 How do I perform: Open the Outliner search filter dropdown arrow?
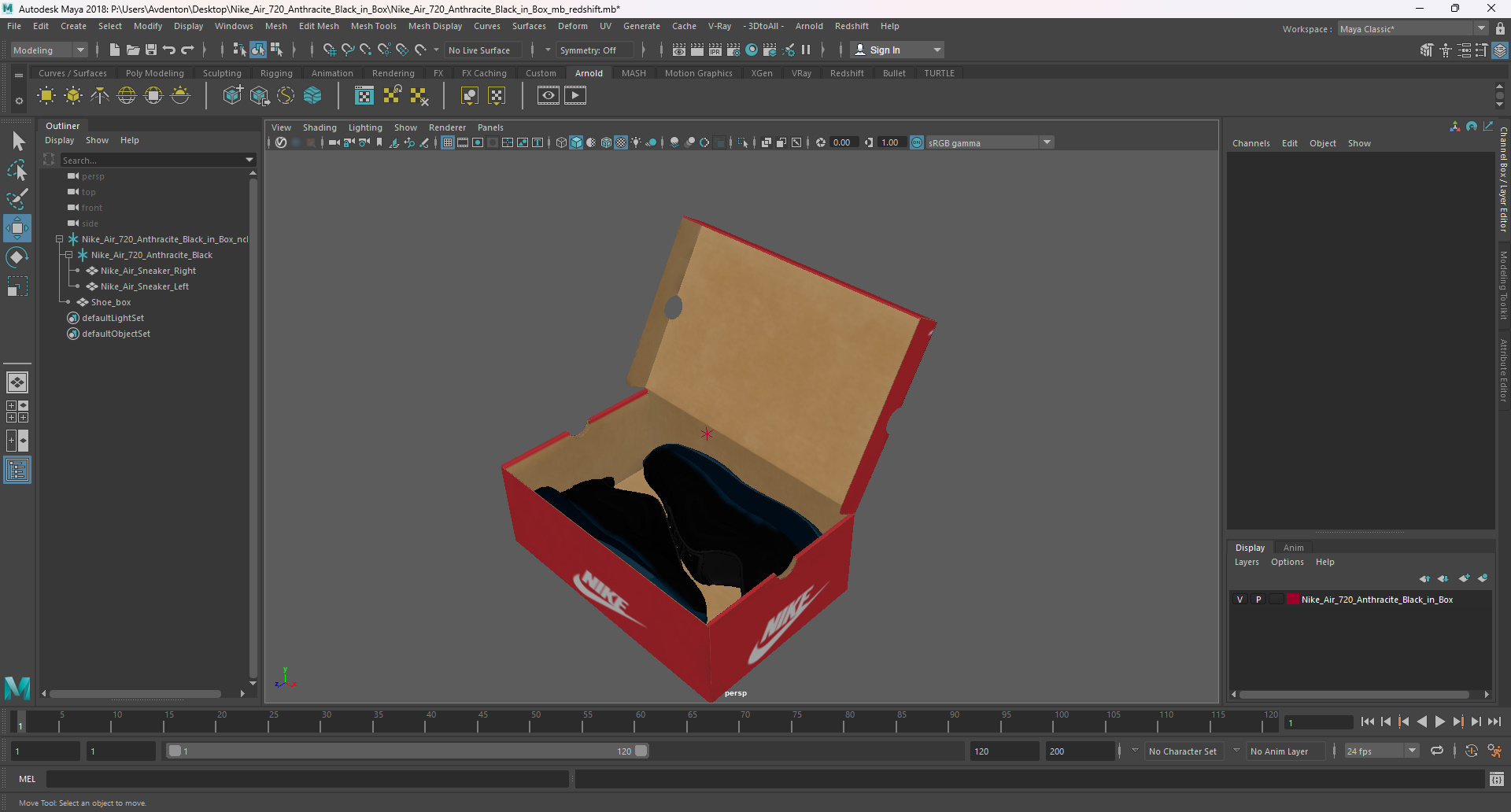coord(249,160)
